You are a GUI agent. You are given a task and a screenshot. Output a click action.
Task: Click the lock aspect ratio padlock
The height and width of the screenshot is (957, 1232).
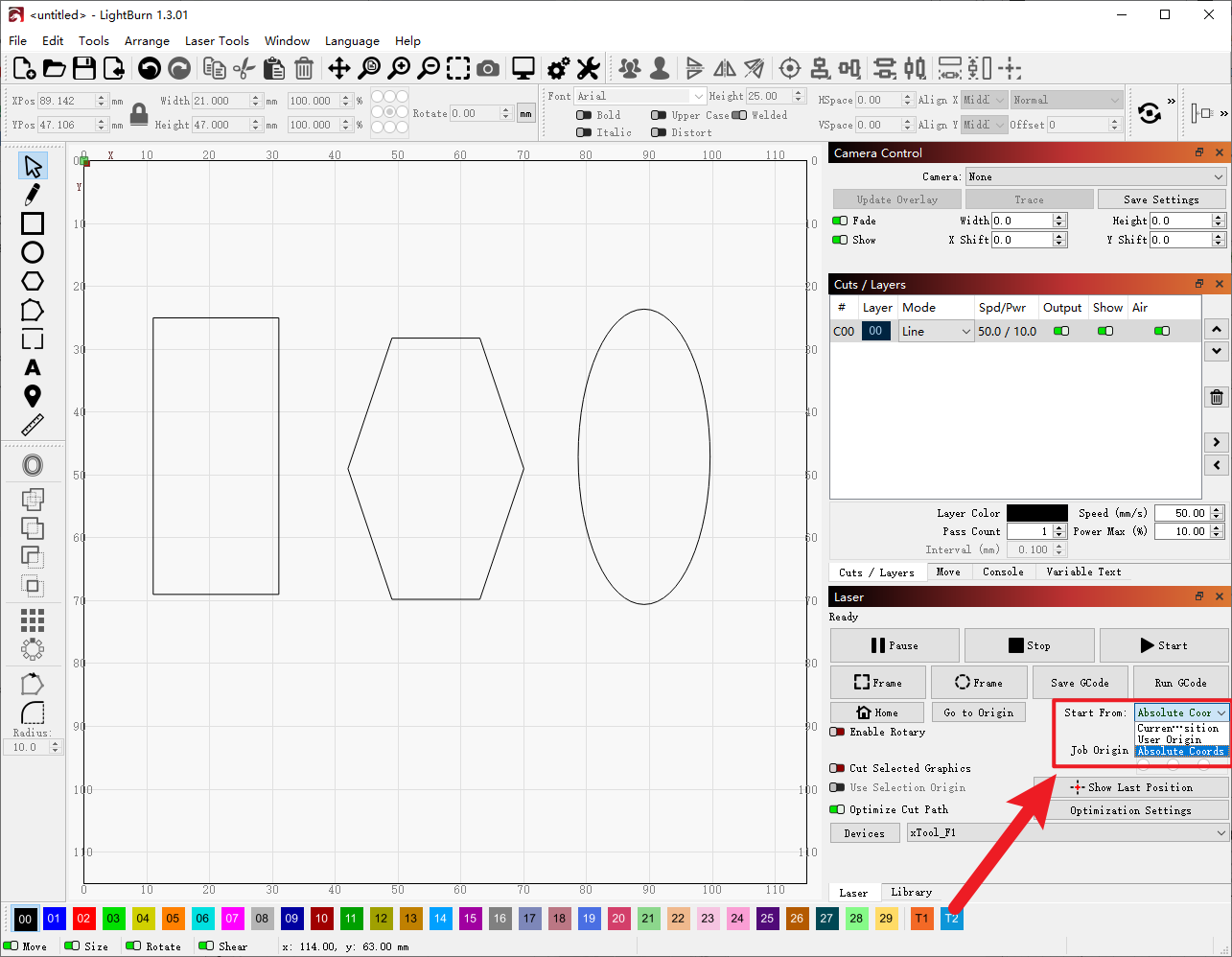[x=139, y=114]
